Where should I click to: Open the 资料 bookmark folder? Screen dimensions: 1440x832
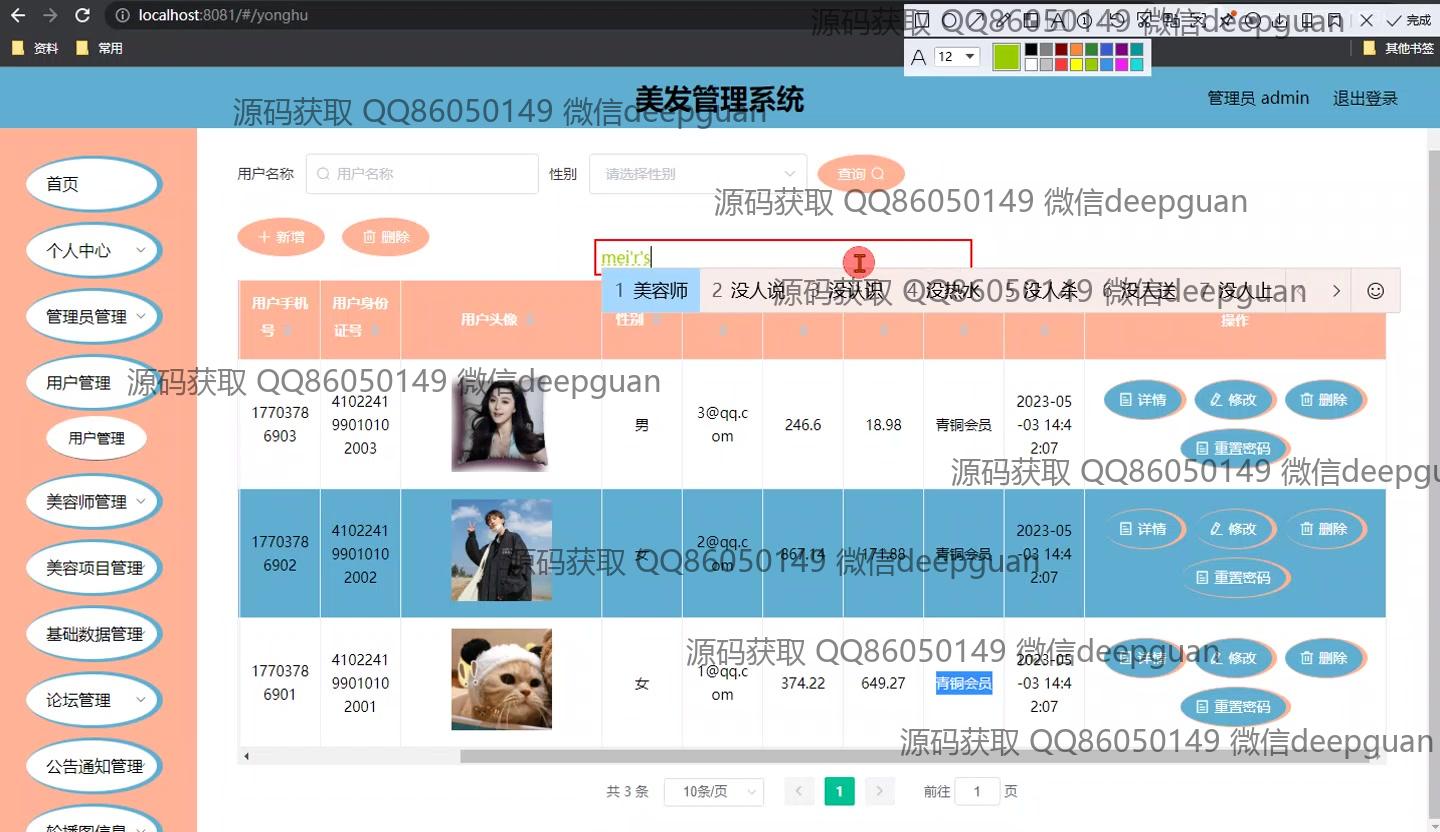35,47
